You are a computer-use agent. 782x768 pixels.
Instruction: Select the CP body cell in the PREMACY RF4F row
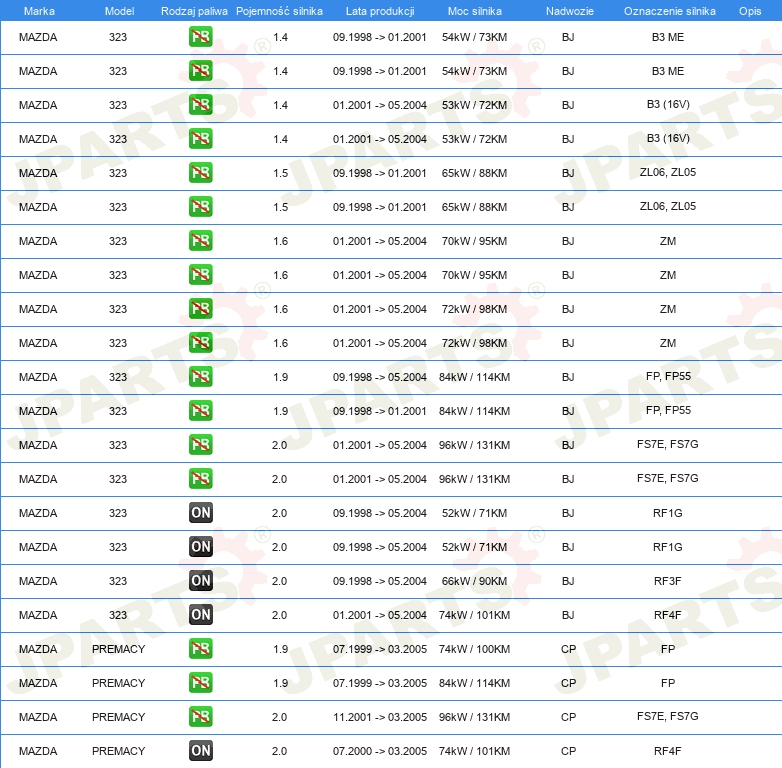(569, 751)
